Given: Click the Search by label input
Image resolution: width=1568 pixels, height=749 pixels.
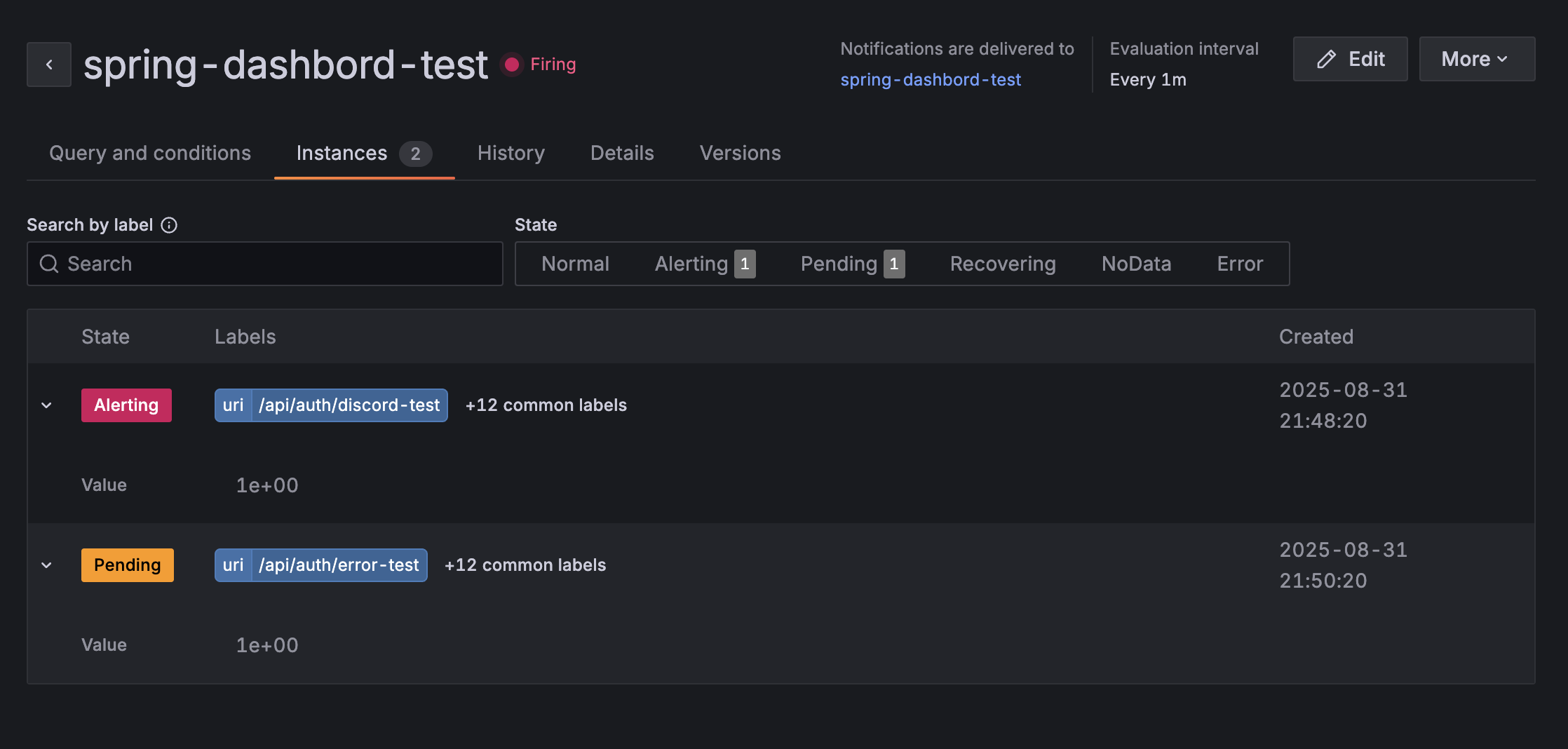Looking at the screenshot, I should click(x=281, y=264).
